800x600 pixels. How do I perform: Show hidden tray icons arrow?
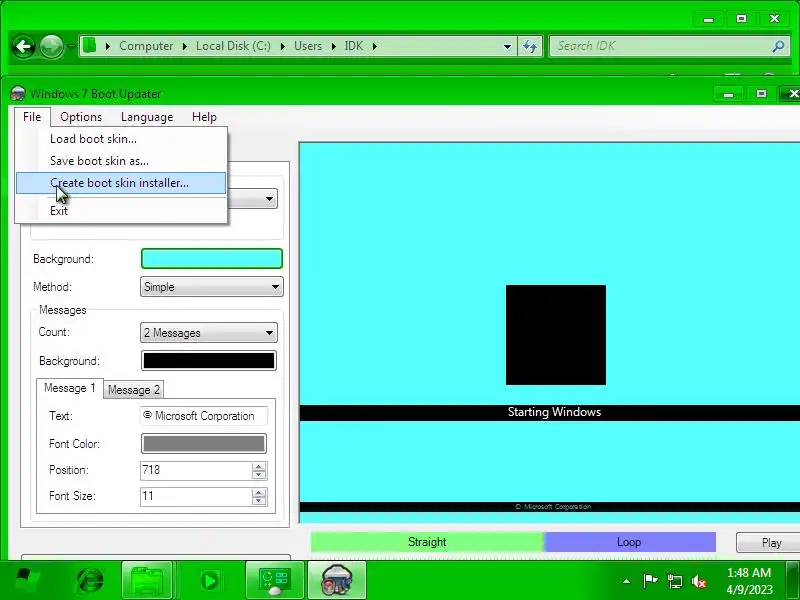point(627,581)
